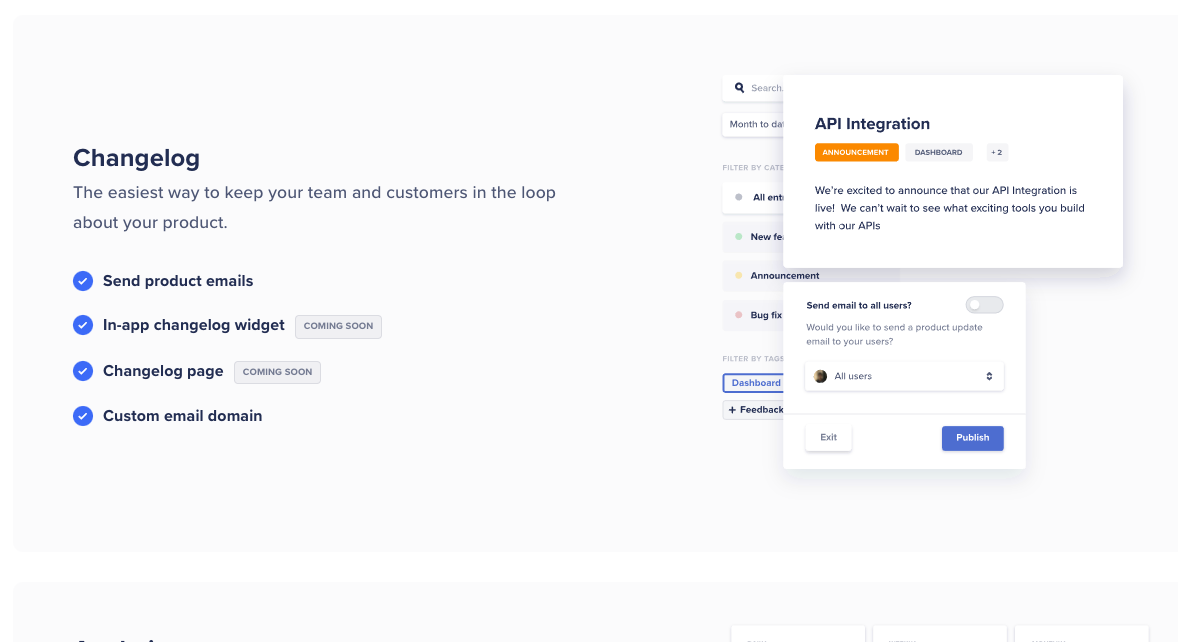Click the plus icon on Feedback tag
The image size is (1178, 642).
[x=732, y=410]
